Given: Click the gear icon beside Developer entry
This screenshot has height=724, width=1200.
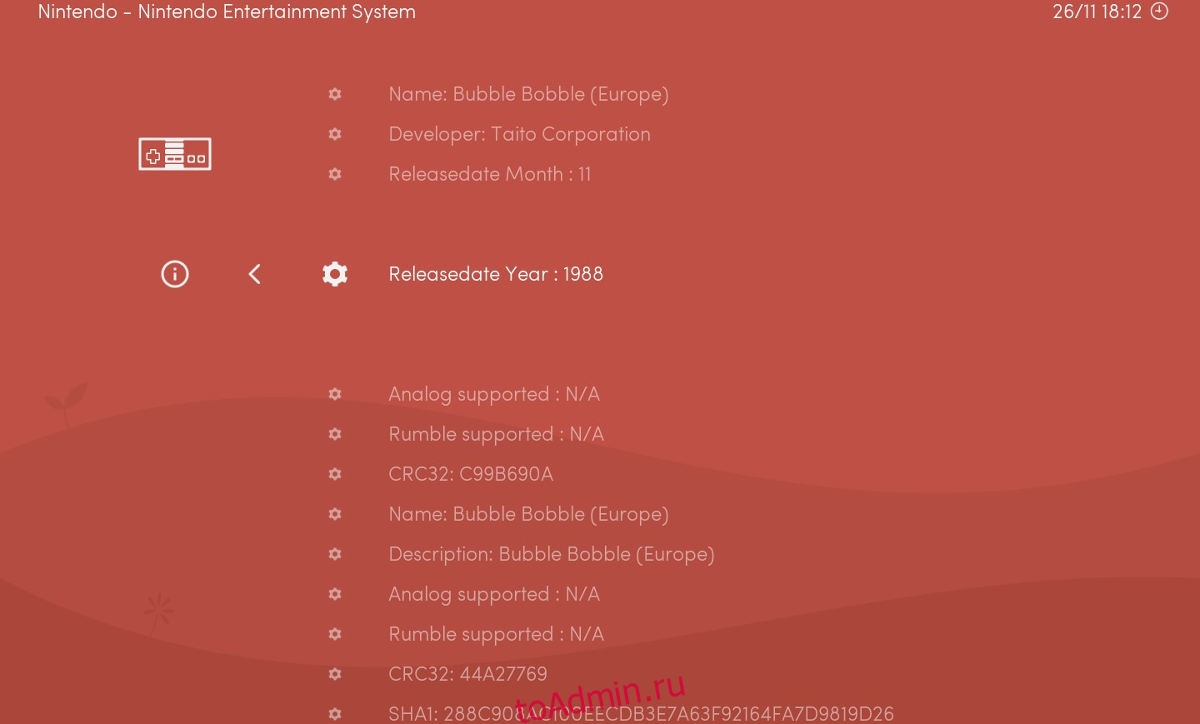Looking at the screenshot, I should tap(335, 134).
